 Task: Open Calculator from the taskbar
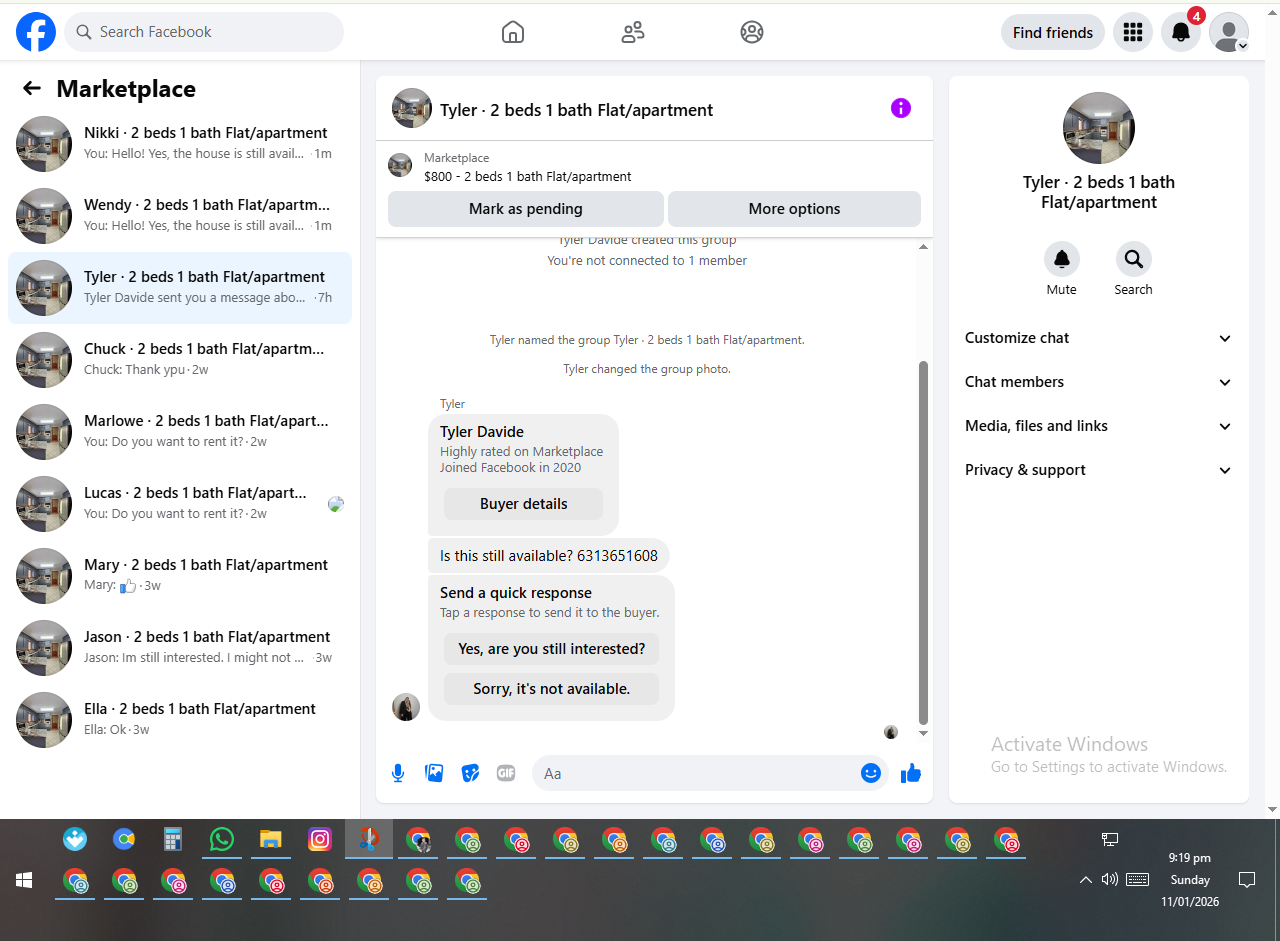173,839
